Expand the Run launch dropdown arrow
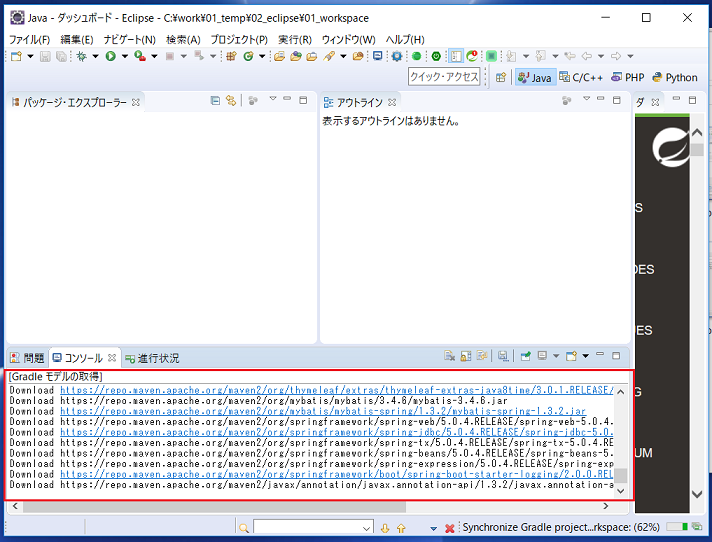This screenshot has height=542, width=712. click(x=124, y=56)
